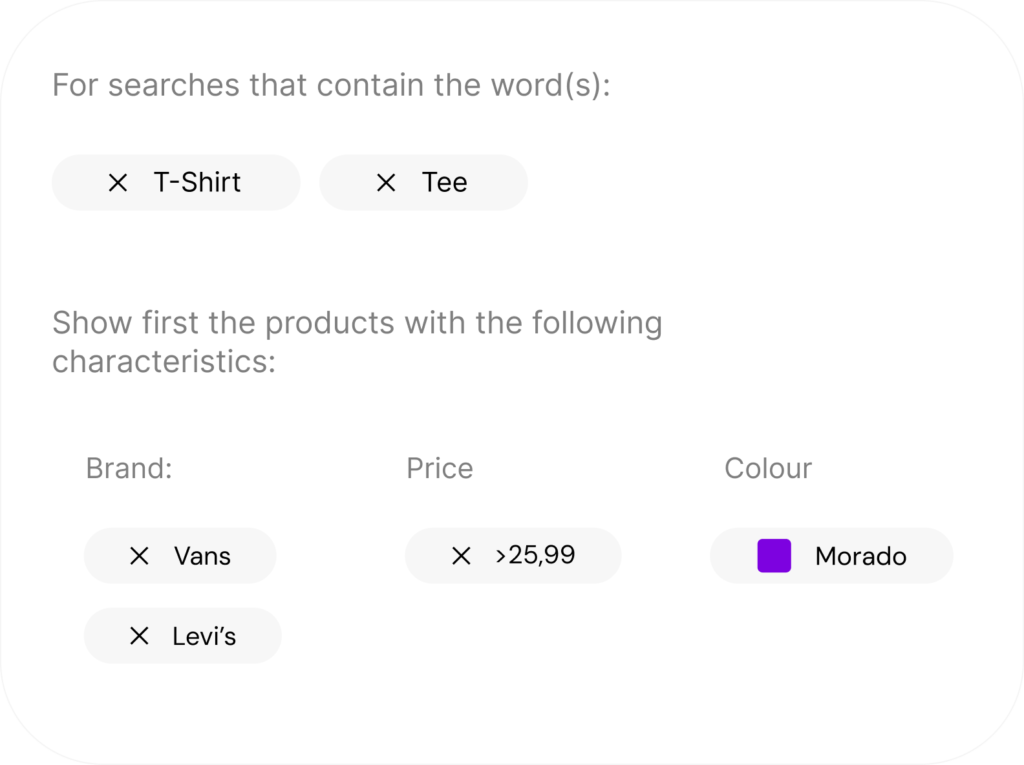
Task: Click the Vans brand chip text
Action: tap(202, 556)
